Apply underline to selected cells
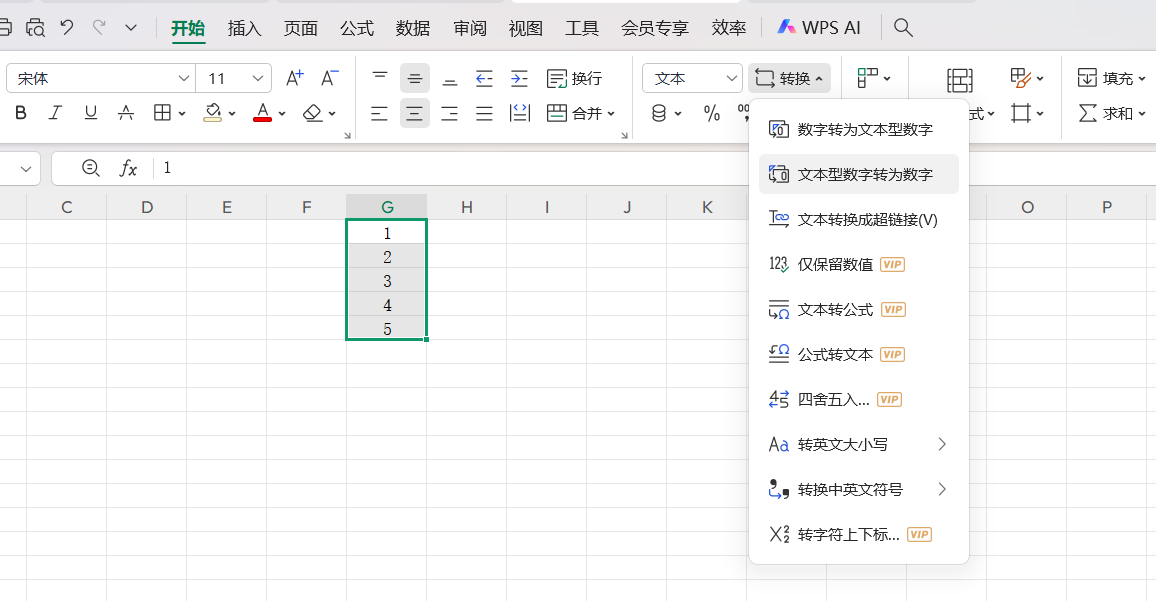This screenshot has height=601, width=1156. pyautogui.click(x=90, y=113)
